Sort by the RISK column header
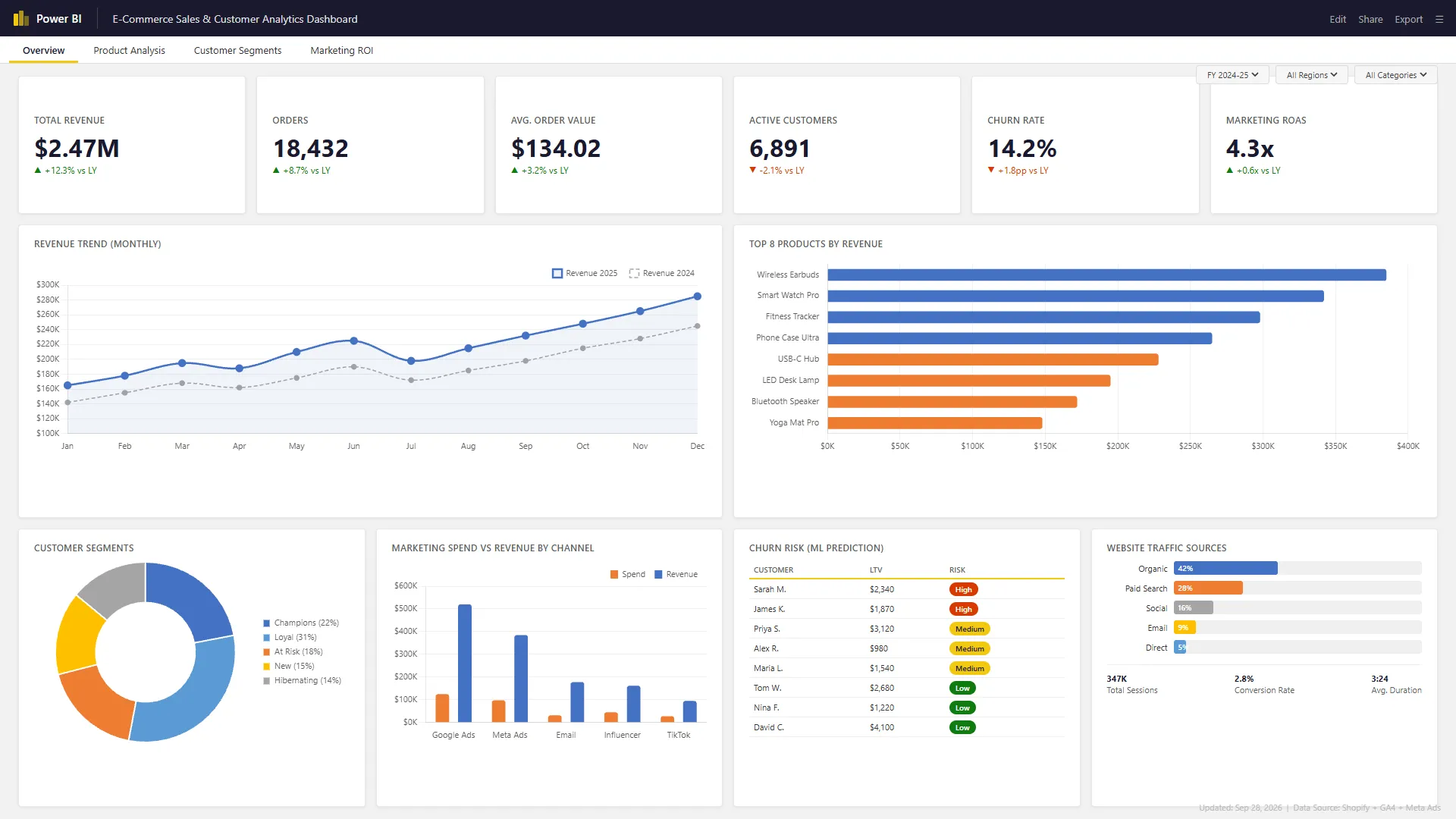 [x=957, y=570]
